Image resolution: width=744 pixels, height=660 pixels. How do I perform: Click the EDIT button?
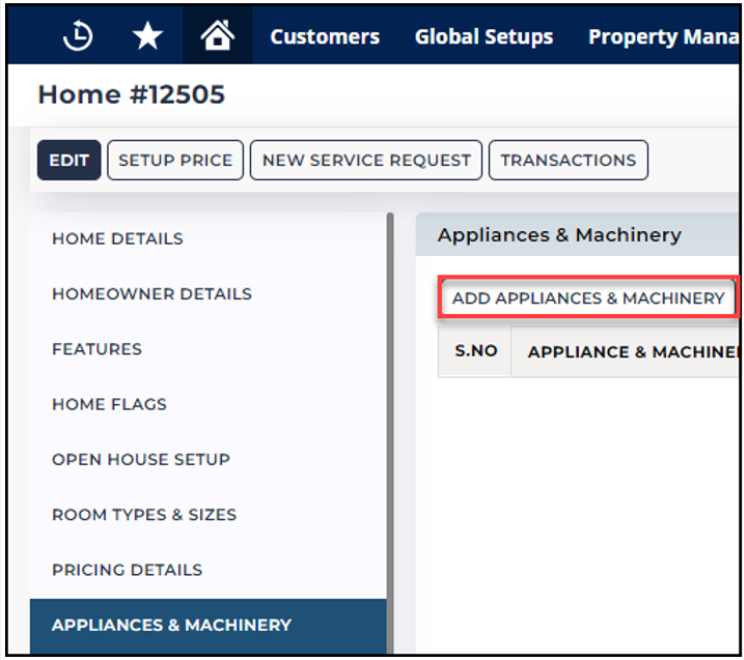pos(69,160)
